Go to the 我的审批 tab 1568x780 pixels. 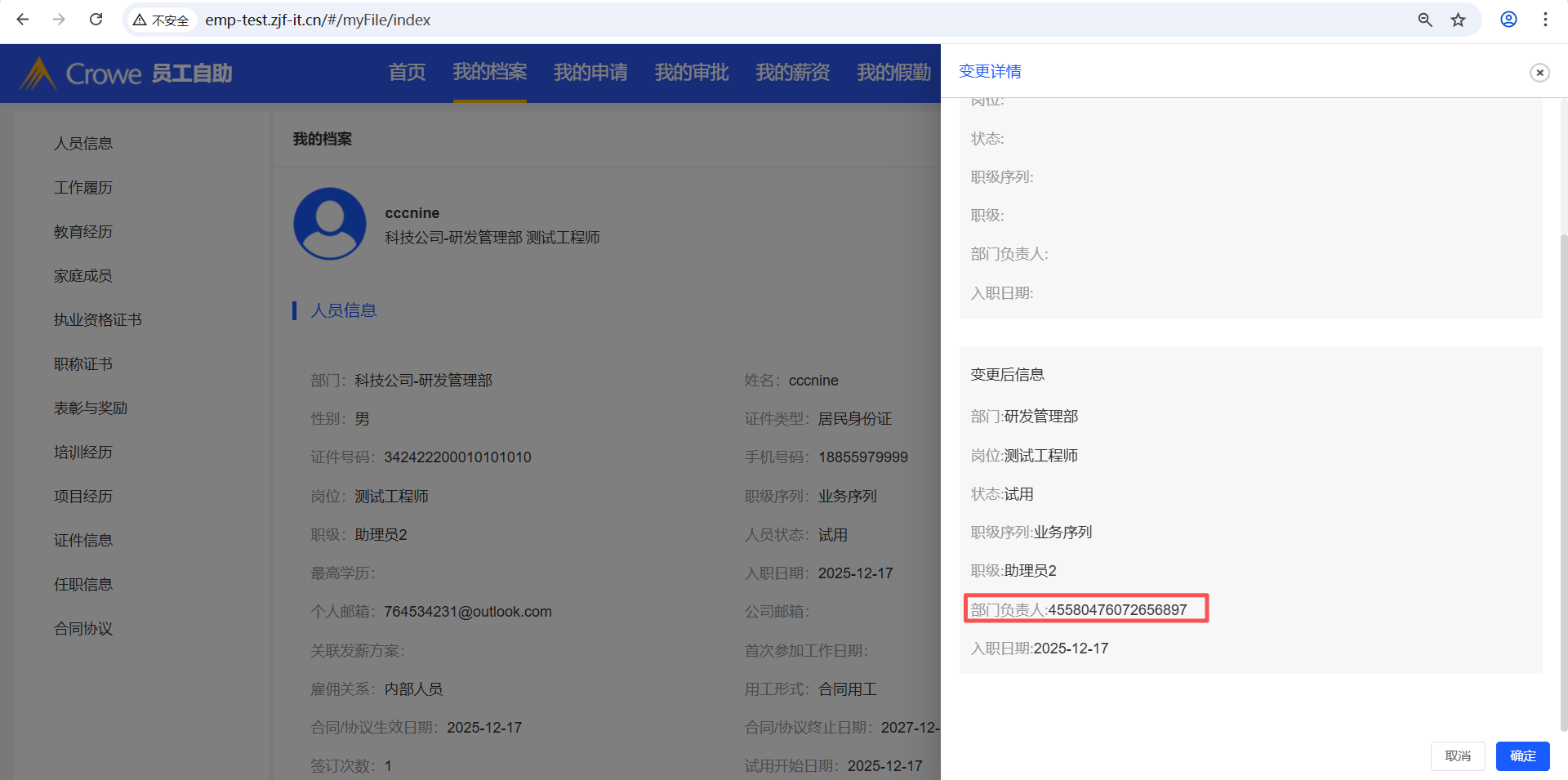[691, 73]
